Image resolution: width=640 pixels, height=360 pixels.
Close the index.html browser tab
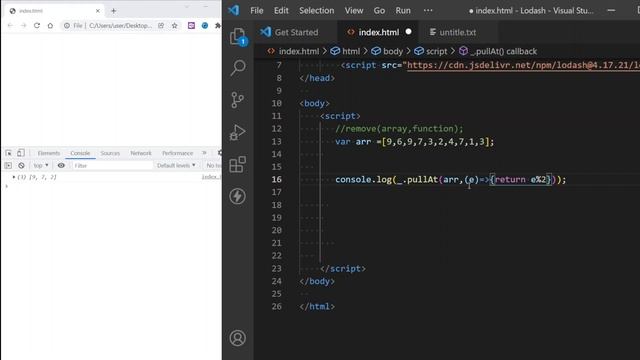click(98, 11)
